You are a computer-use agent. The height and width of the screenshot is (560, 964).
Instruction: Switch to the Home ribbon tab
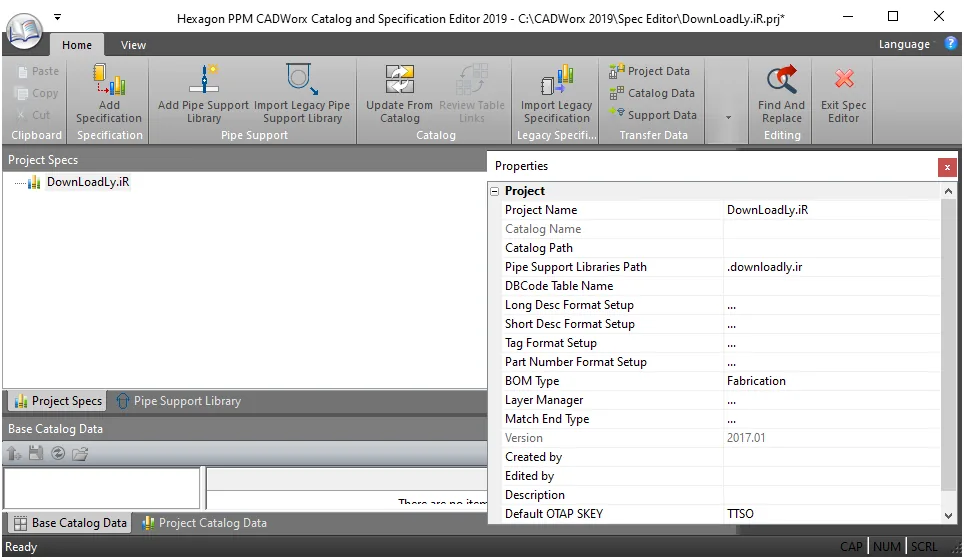coord(77,45)
